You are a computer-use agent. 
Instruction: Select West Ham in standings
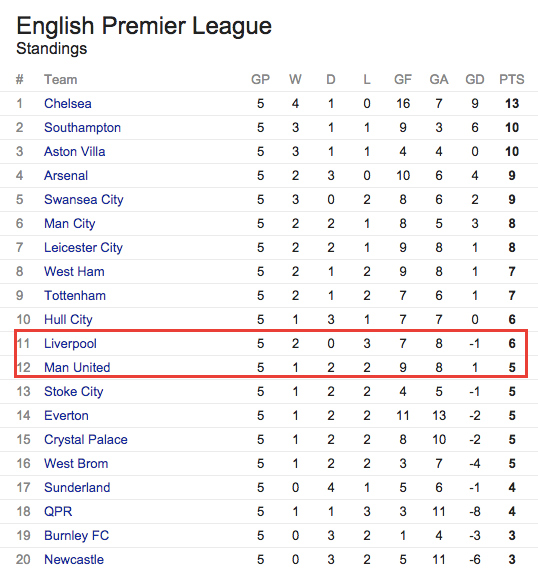pos(74,271)
